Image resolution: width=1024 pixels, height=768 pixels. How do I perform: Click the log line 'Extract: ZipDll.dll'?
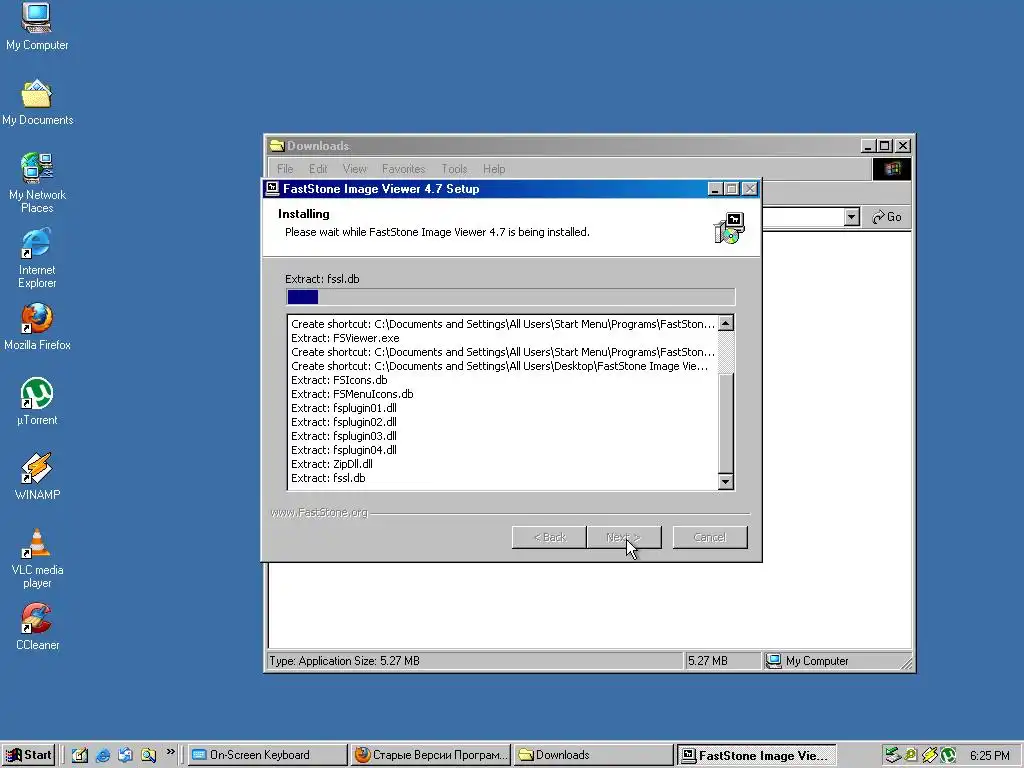coord(332,464)
